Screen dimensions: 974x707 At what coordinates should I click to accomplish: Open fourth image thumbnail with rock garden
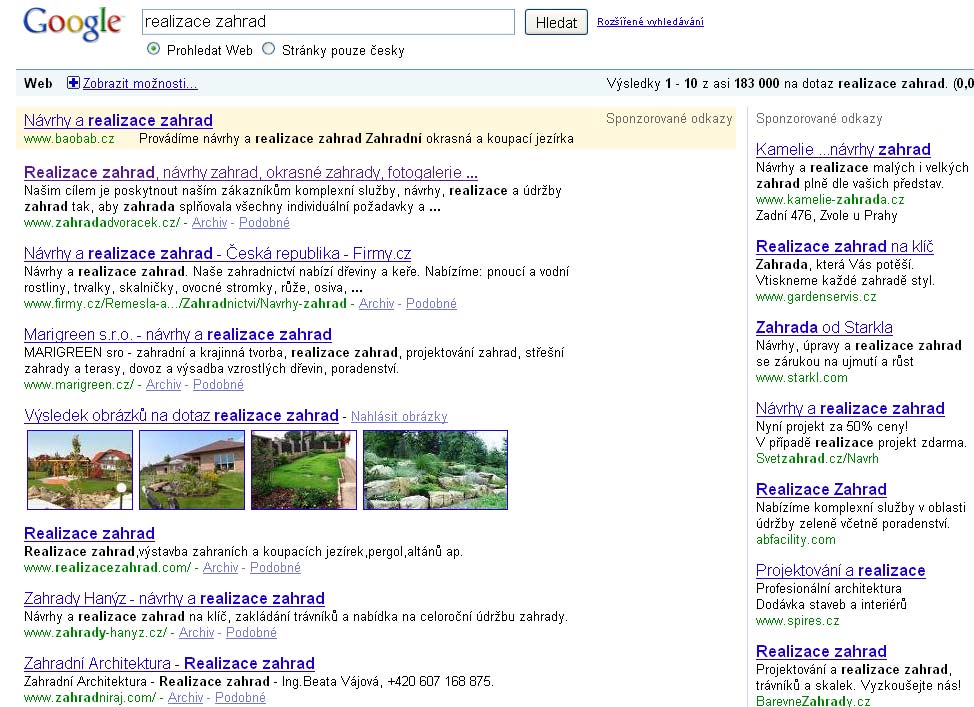[x=435, y=470]
